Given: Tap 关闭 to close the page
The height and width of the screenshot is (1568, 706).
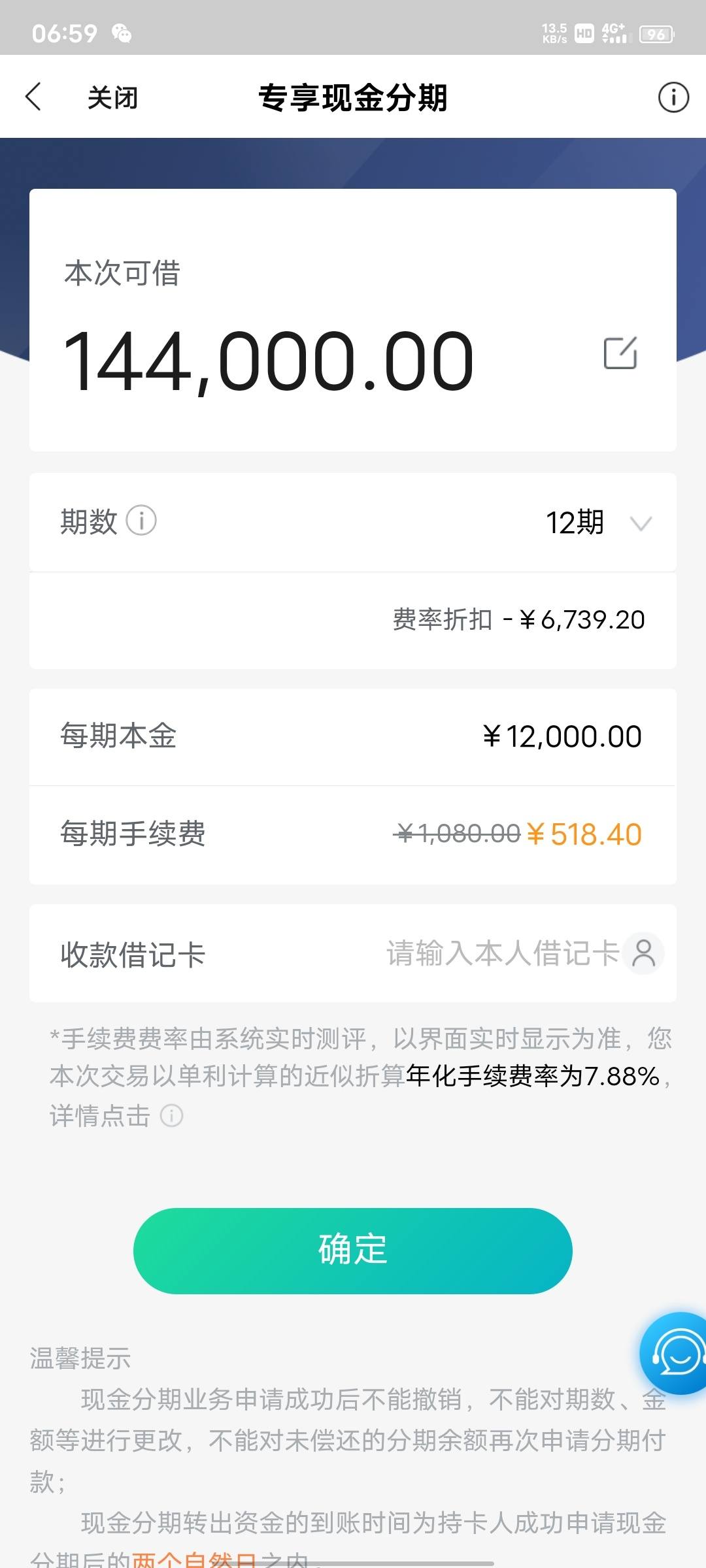Looking at the screenshot, I should 113,97.
